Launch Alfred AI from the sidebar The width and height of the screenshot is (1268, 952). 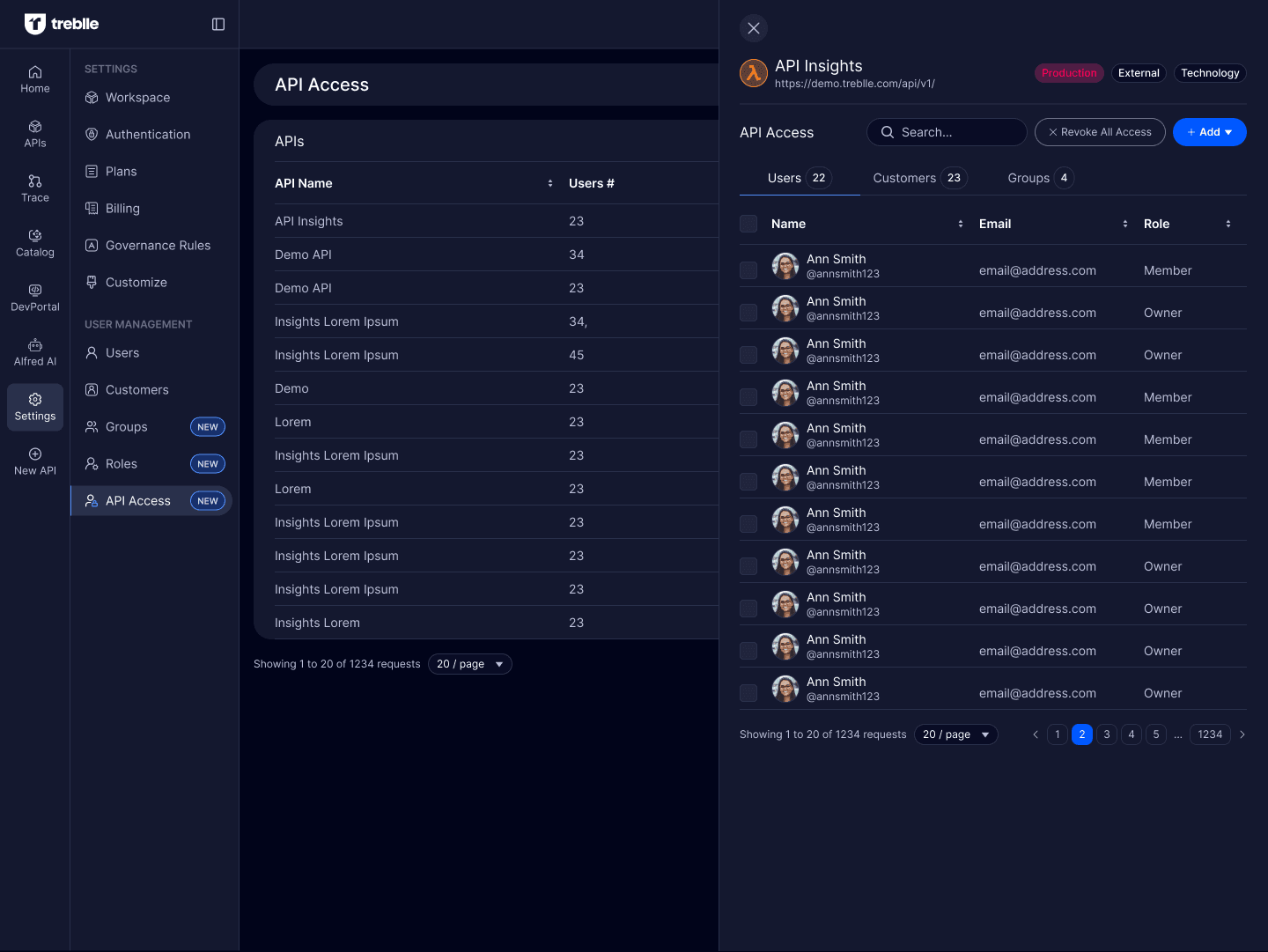point(35,345)
